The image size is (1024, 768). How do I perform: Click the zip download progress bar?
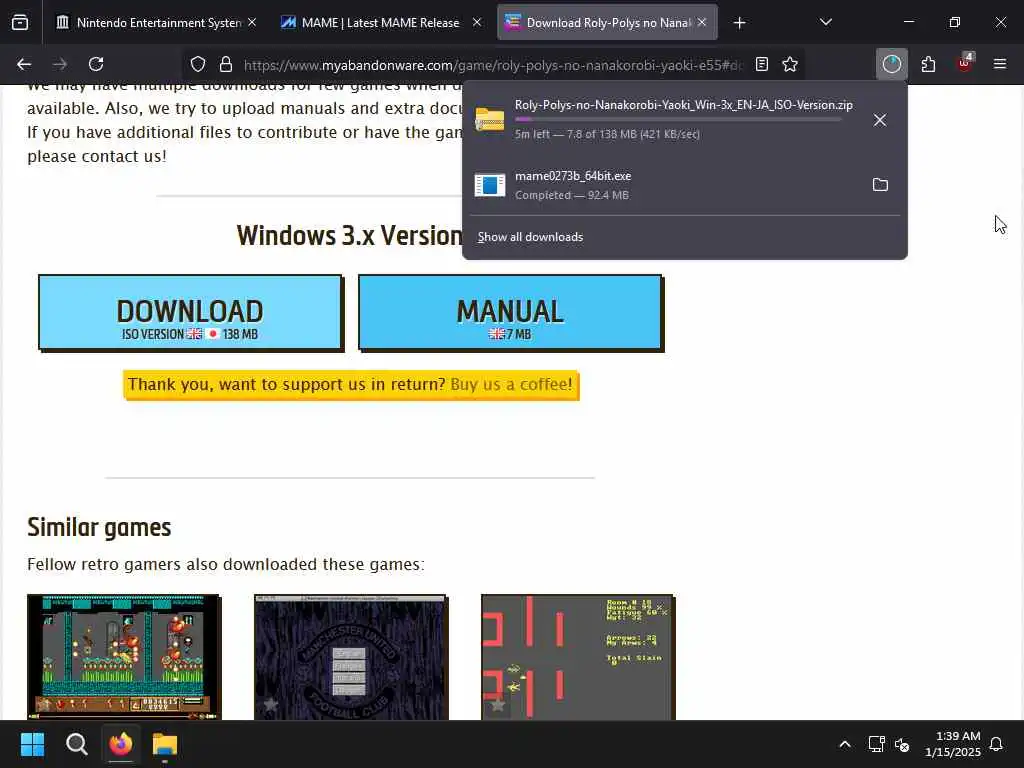(x=678, y=120)
